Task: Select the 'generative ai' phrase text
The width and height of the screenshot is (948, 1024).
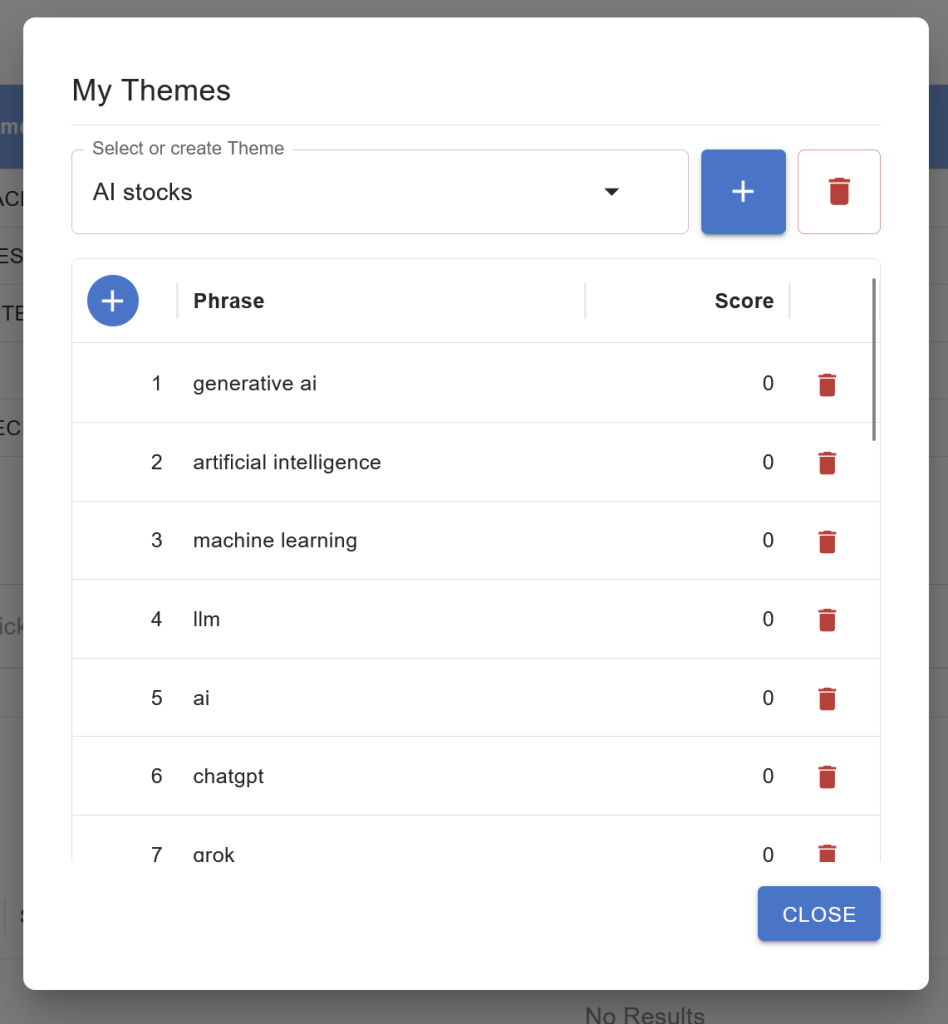Action: coord(255,384)
